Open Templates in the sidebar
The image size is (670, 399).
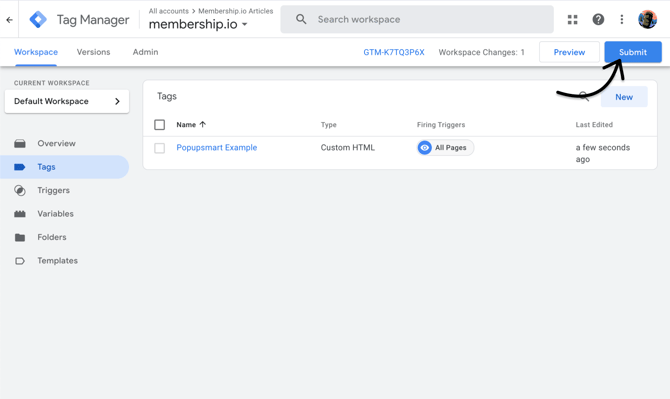point(57,261)
